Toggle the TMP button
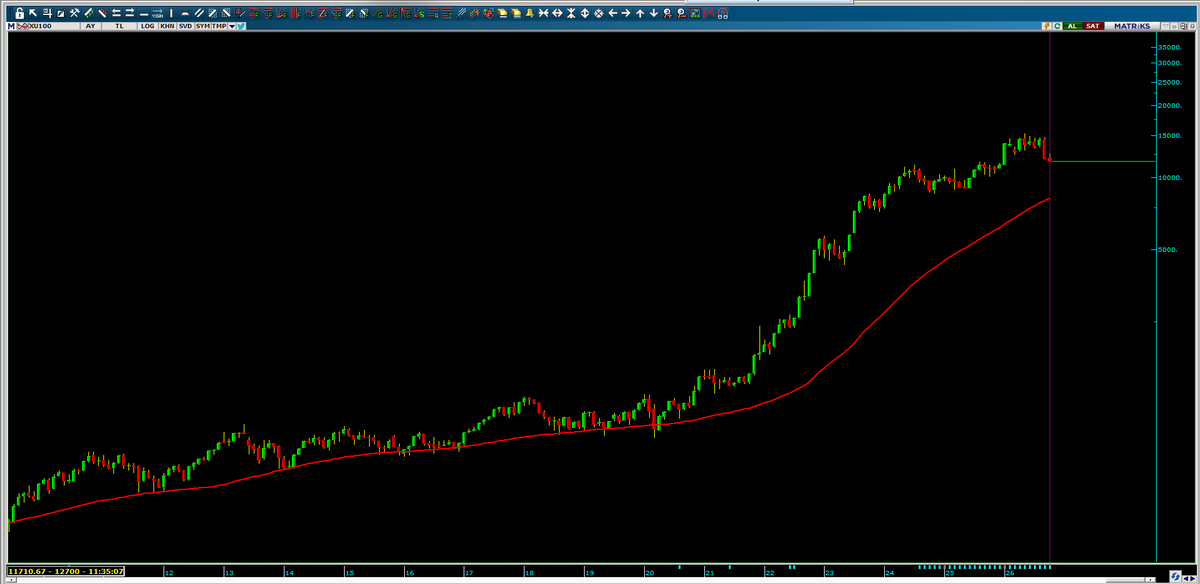This screenshot has width=1200, height=584. click(x=219, y=26)
